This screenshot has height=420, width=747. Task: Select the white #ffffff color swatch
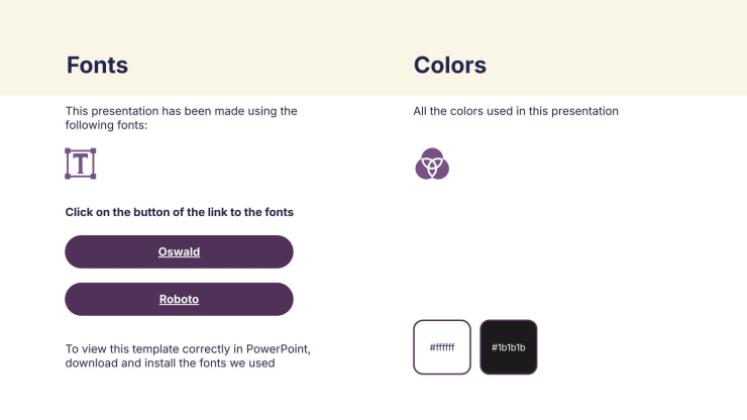pos(442,347)
